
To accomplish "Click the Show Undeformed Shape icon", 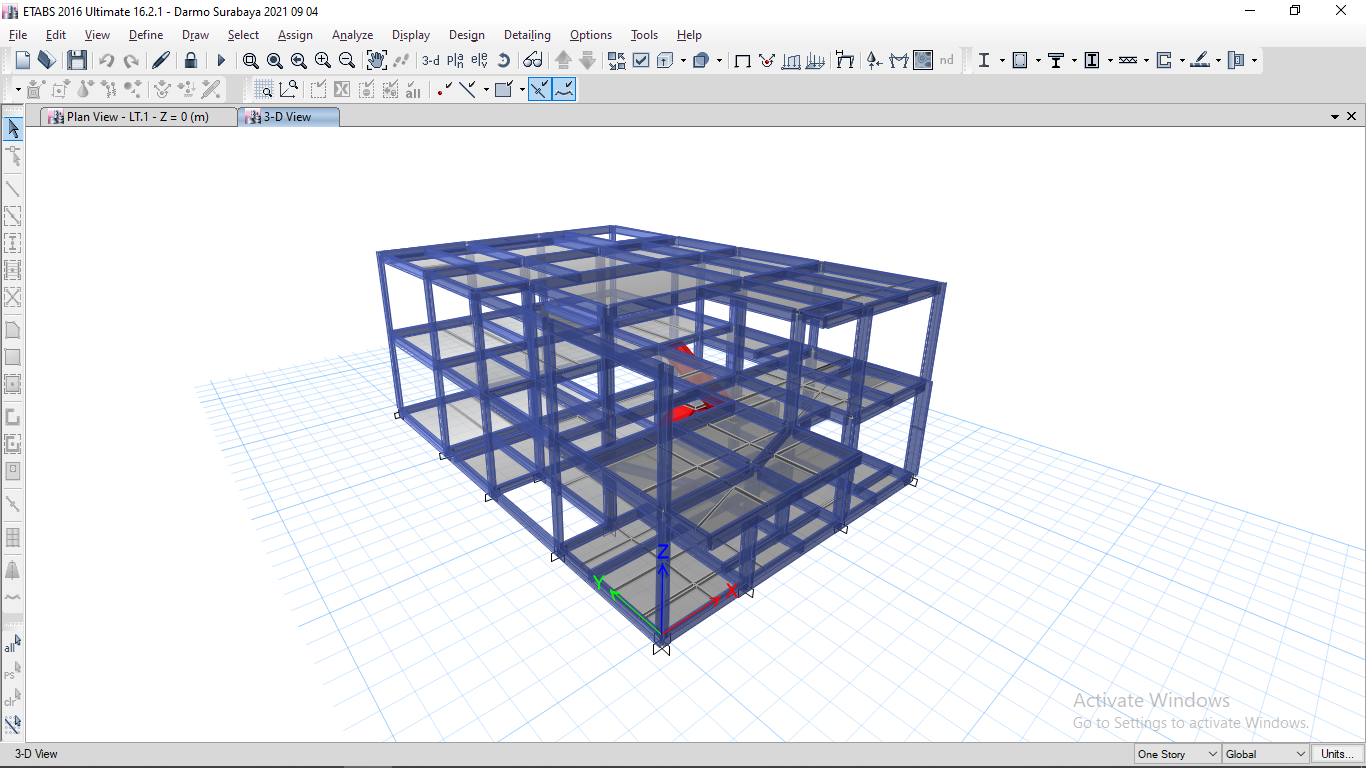I will tap(742, 60).
